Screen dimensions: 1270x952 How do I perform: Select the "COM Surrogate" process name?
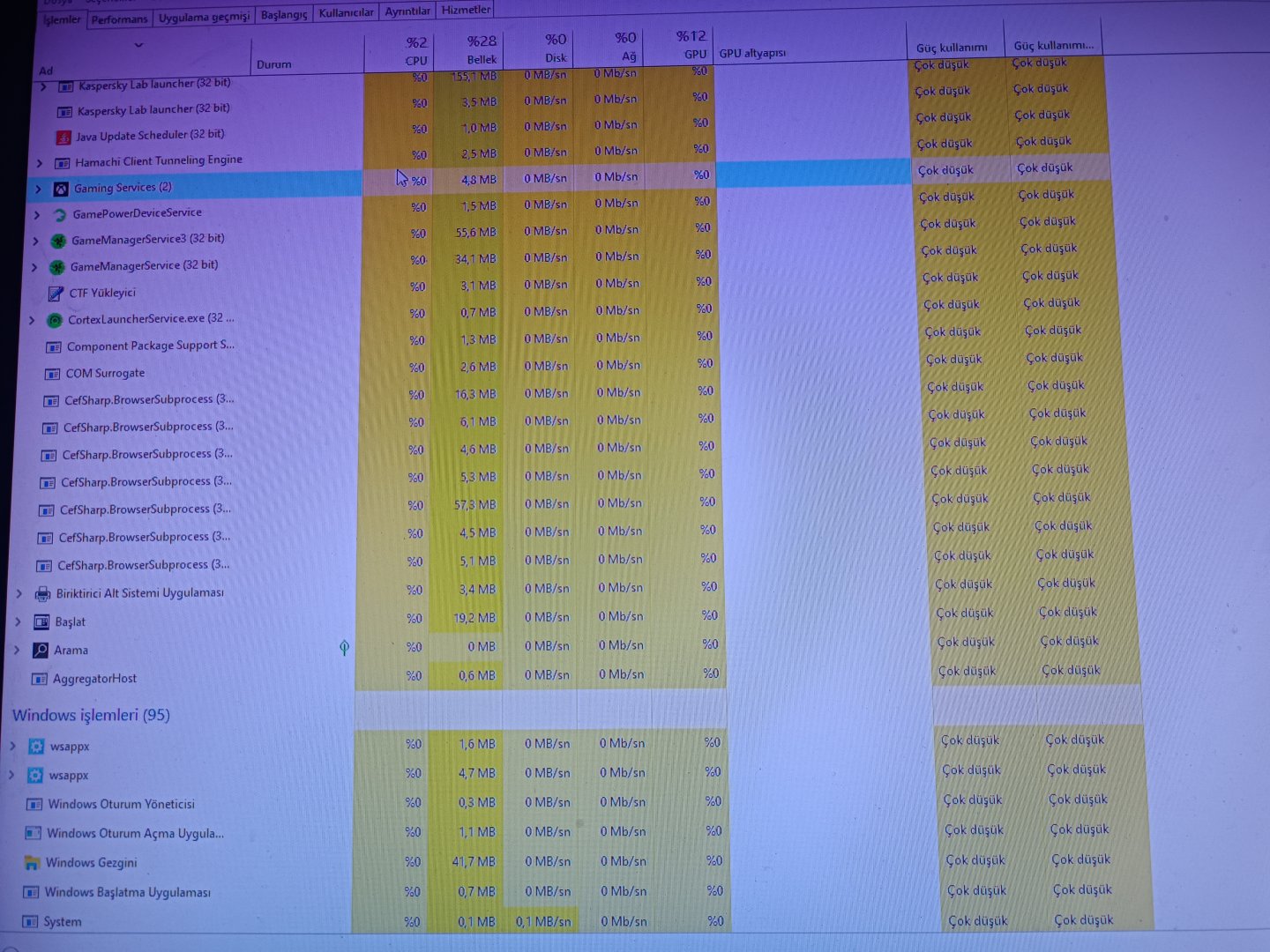coord(105,373)
